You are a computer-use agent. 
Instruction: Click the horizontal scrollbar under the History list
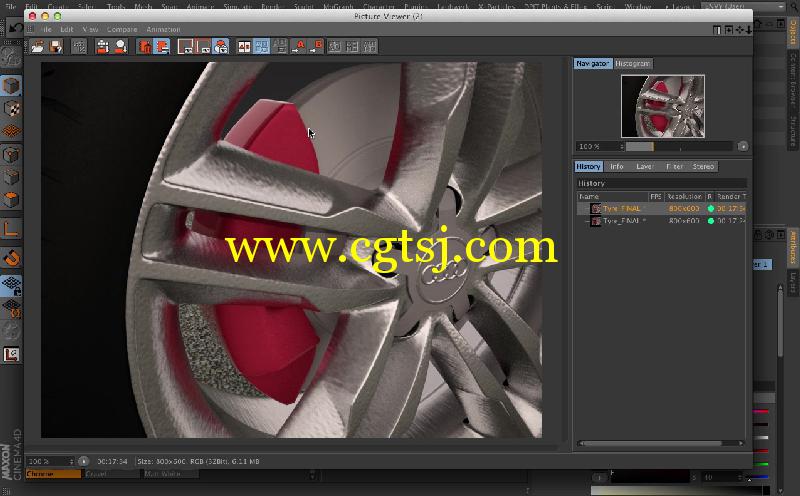[x=660, y=443]
